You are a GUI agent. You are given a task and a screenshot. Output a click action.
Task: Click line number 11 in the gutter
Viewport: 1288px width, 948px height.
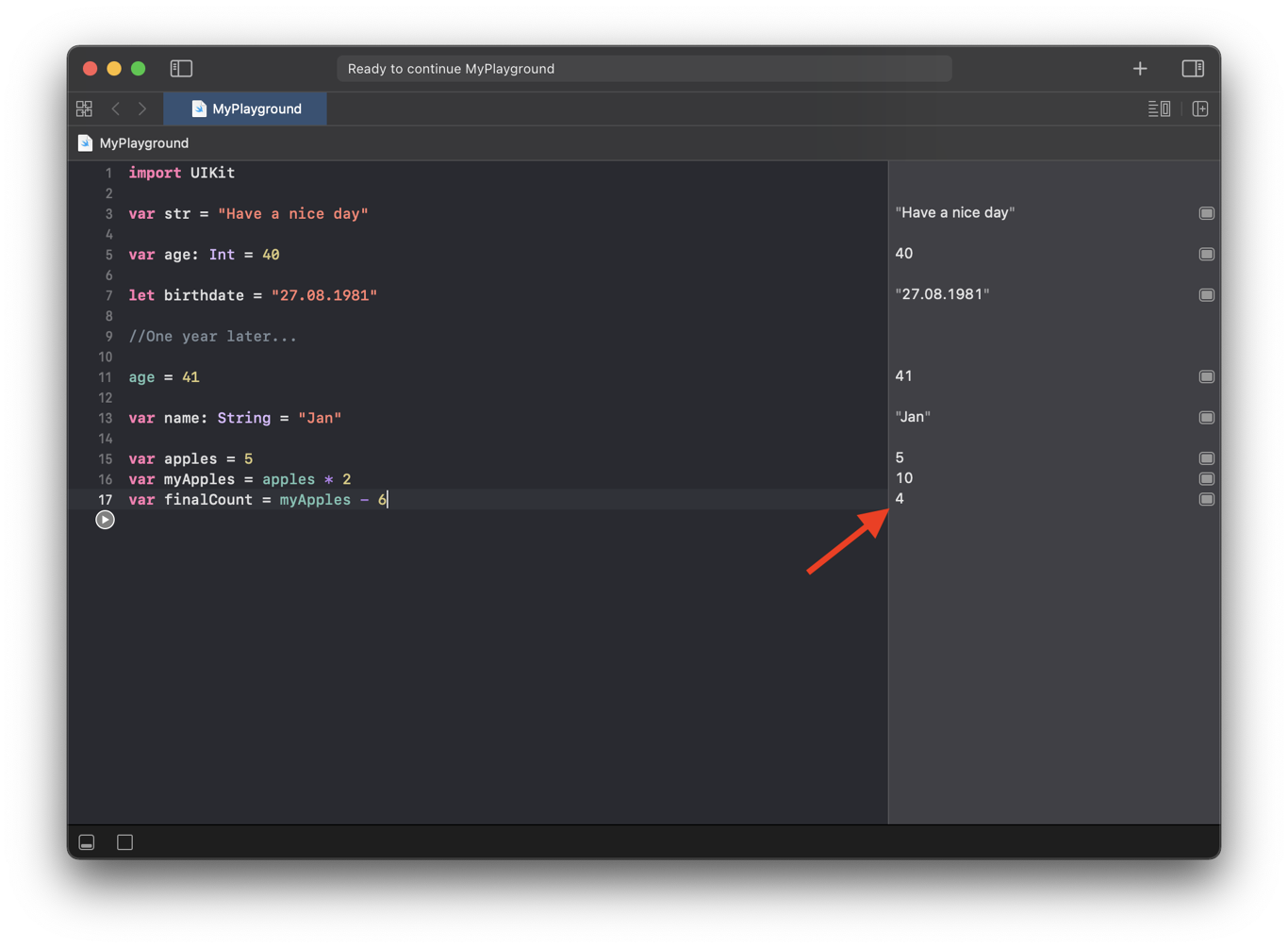(x=105, y=377)
